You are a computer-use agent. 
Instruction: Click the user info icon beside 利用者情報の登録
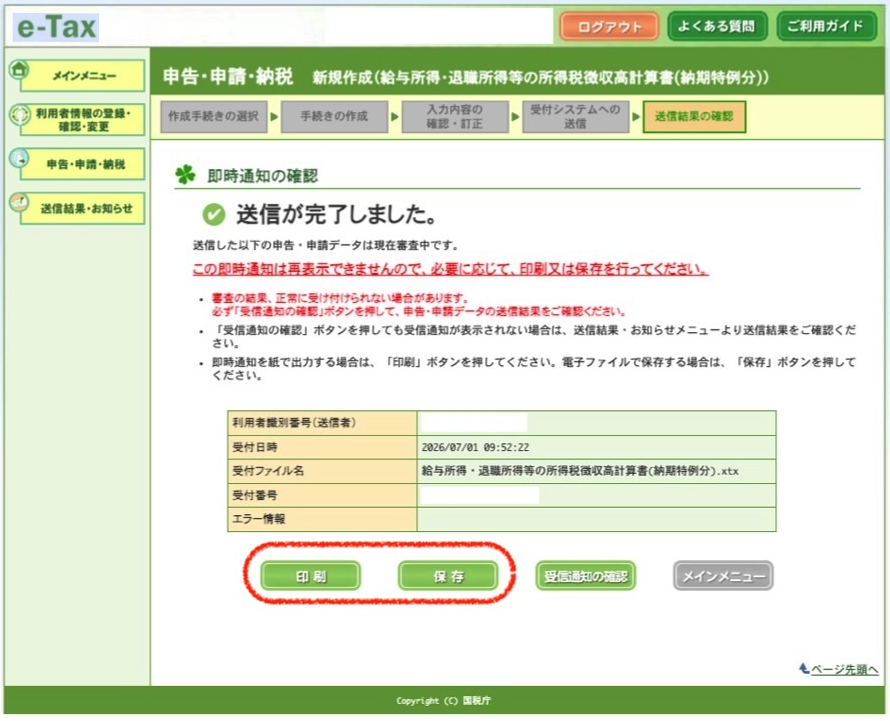pos(20,115)
